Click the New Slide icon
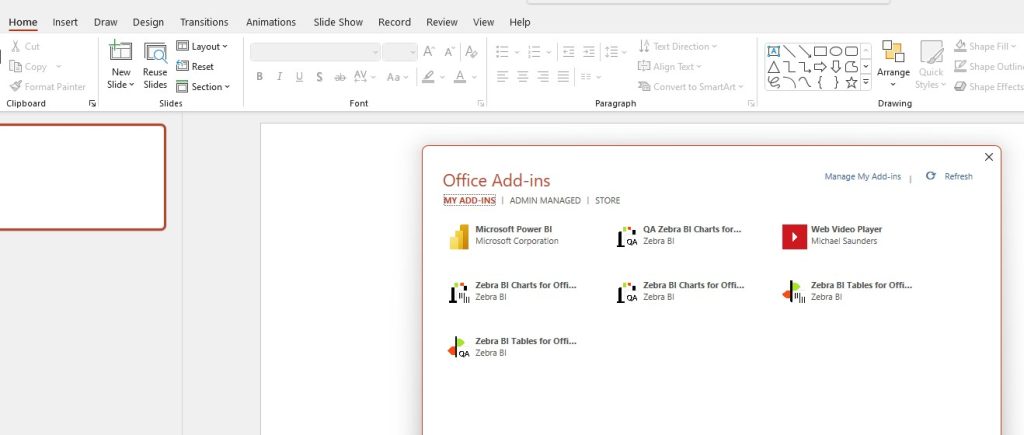The image size is (1024, 435). click(x=121, y=52)
